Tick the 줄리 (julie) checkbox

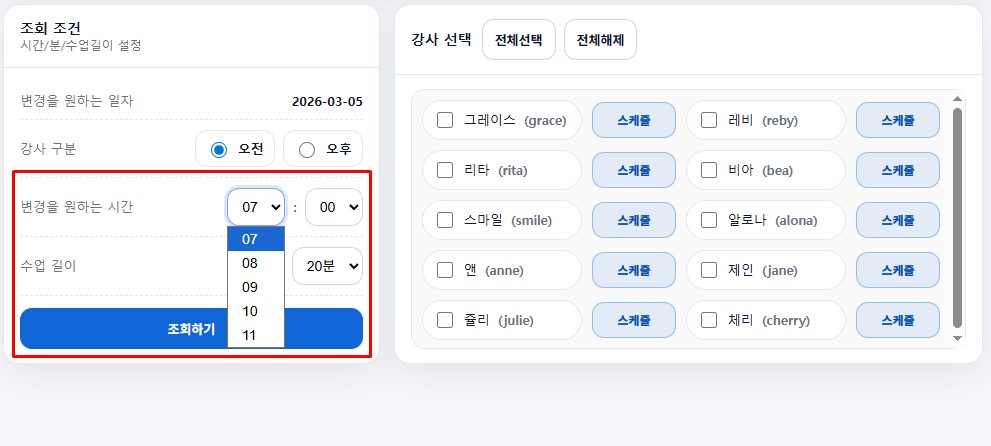445,321
